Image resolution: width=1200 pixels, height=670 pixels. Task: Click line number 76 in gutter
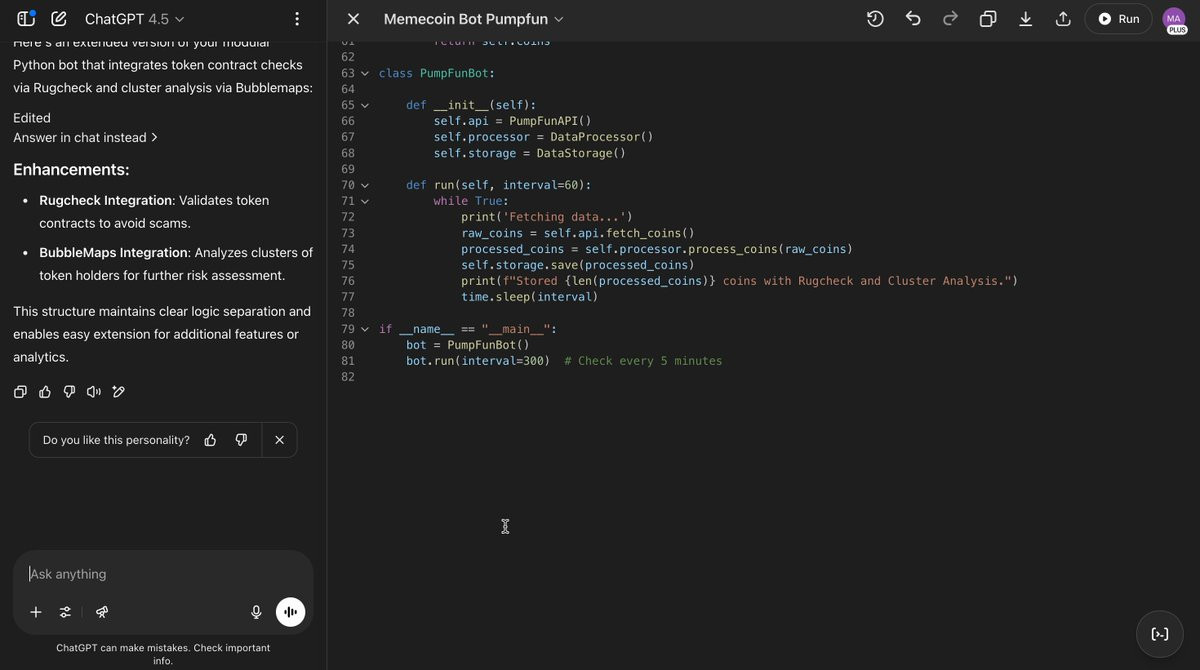(348, 281)
